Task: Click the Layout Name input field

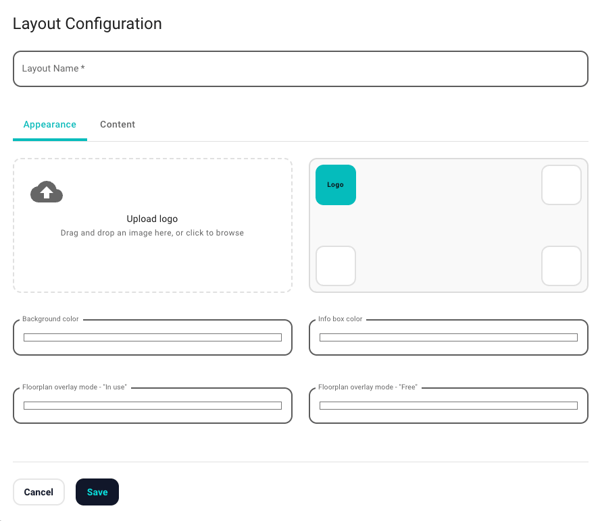Action: pos(300,69)
